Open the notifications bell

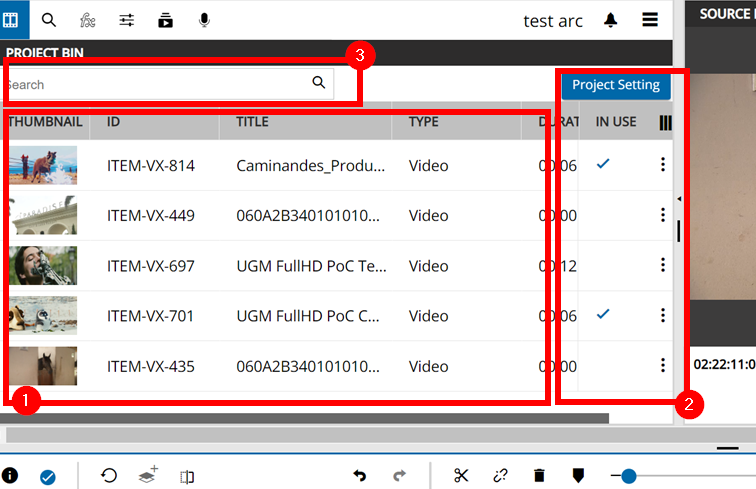[610, 20]
